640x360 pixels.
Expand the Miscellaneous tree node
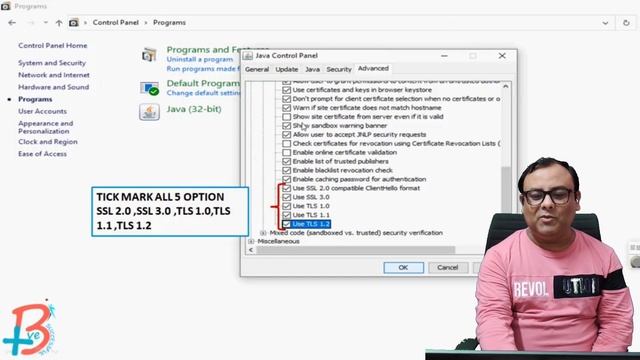[251, 242]
